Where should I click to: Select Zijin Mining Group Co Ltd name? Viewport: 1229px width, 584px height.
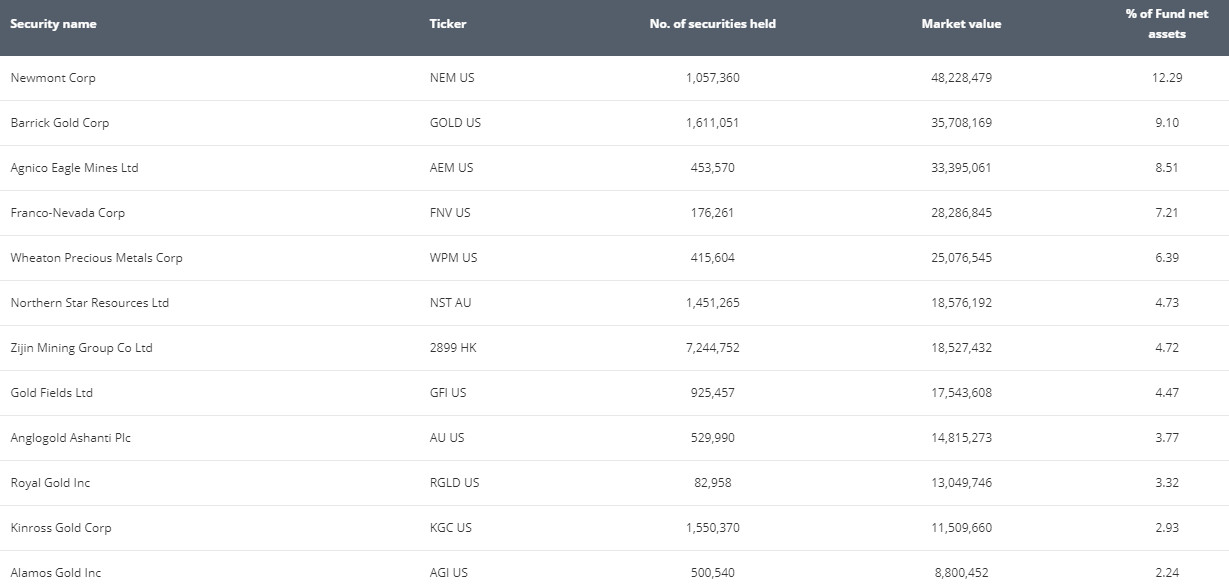click(81, 348)
